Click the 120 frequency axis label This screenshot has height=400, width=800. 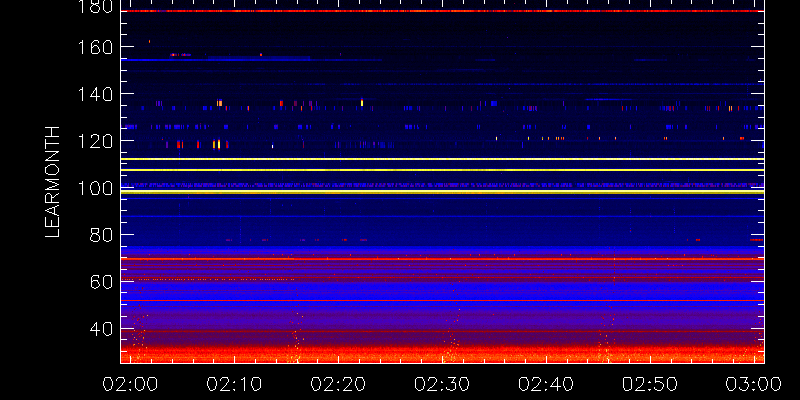tap(97, 141)
